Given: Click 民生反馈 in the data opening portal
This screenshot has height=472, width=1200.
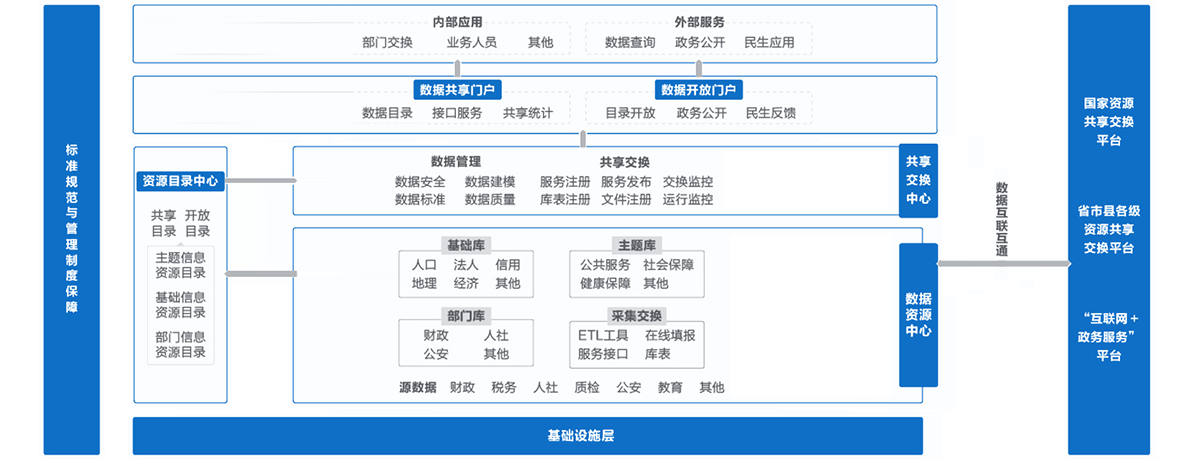Looking at the screenshot, I should 771,113.
